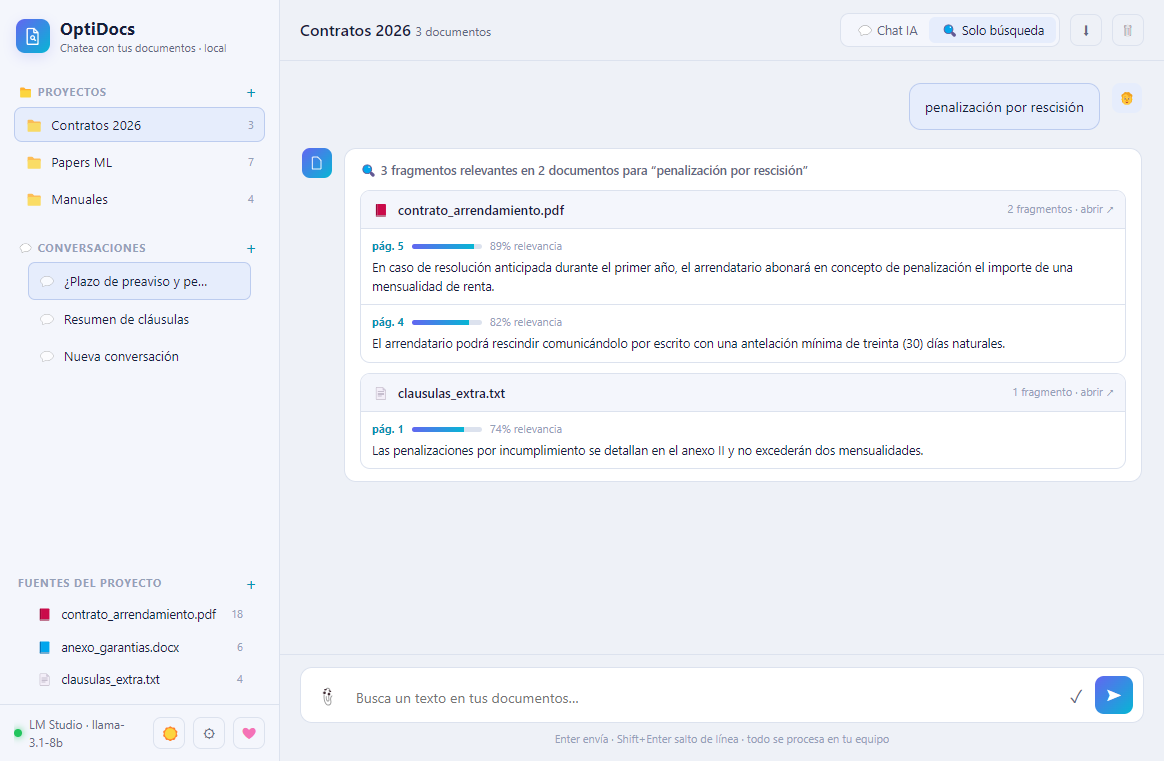Add a source to Fuentes del proyecto
This screenshot has height=761, width=1164.
click(251, 585)
